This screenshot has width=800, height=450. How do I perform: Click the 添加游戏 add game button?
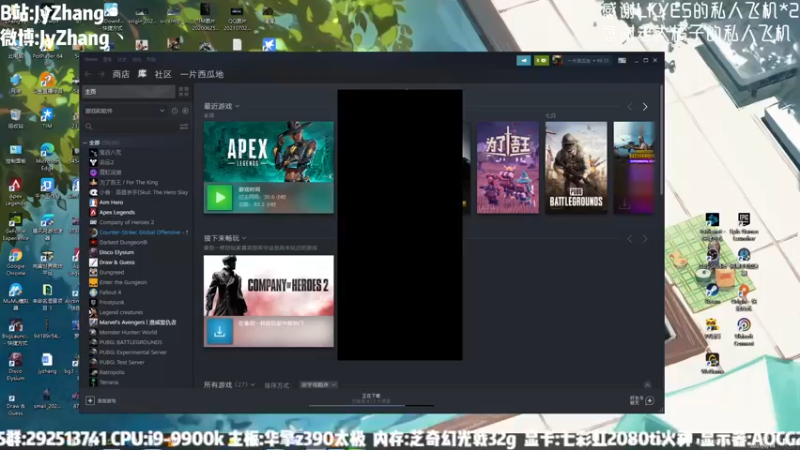pos(102,401)
